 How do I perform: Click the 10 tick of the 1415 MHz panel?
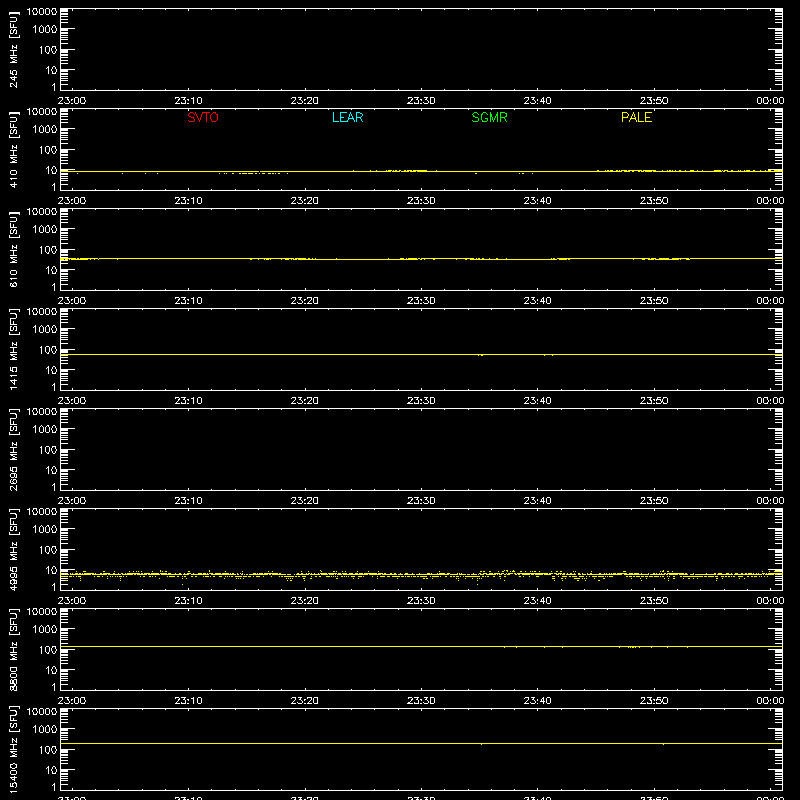pyautogui.click(x=51, y=370)
